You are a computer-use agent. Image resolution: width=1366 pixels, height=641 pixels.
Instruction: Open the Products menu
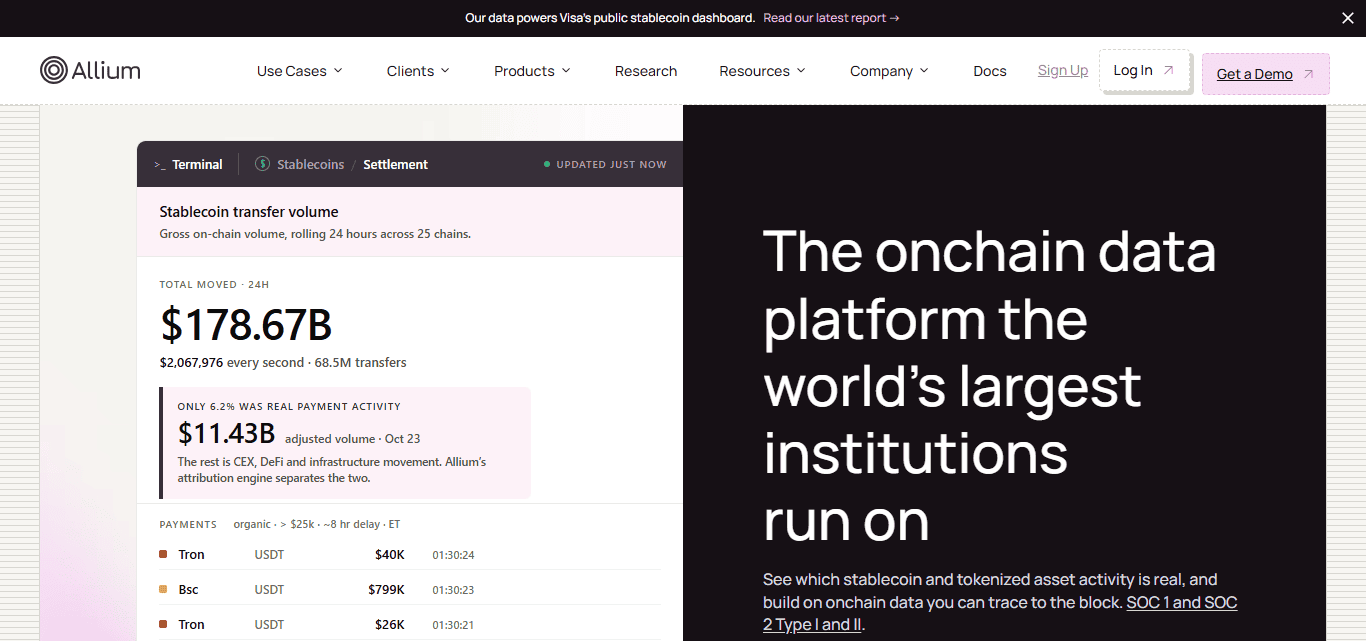tap(532, 71)
